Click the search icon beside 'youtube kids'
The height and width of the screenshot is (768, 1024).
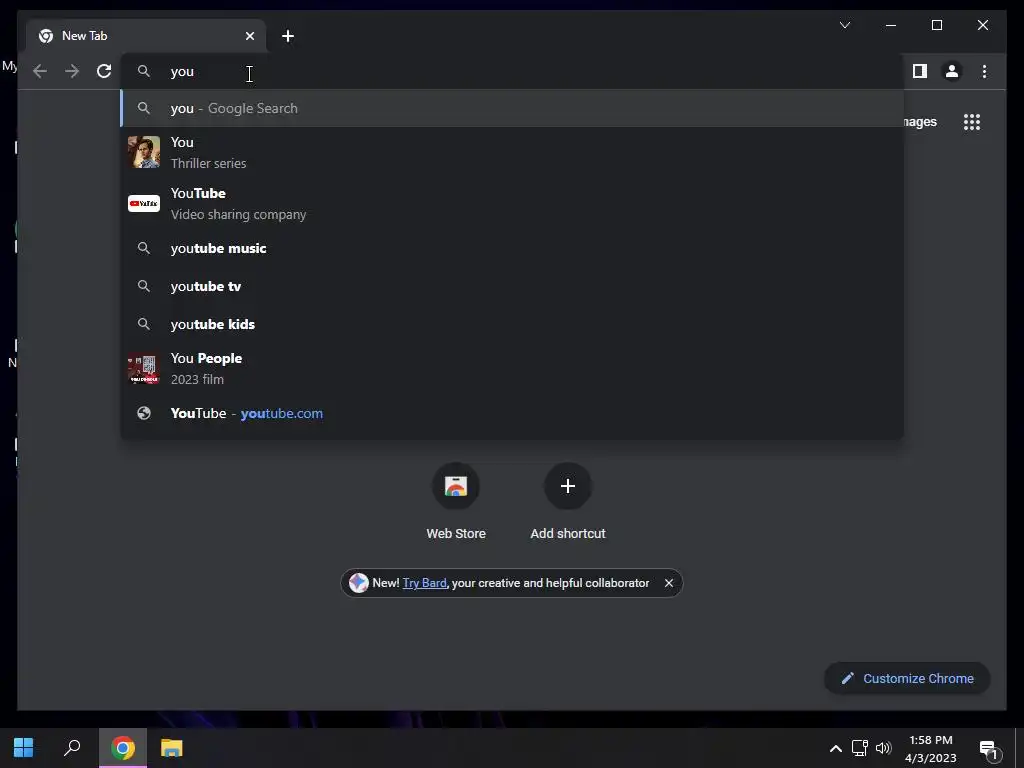pos(144,324)
